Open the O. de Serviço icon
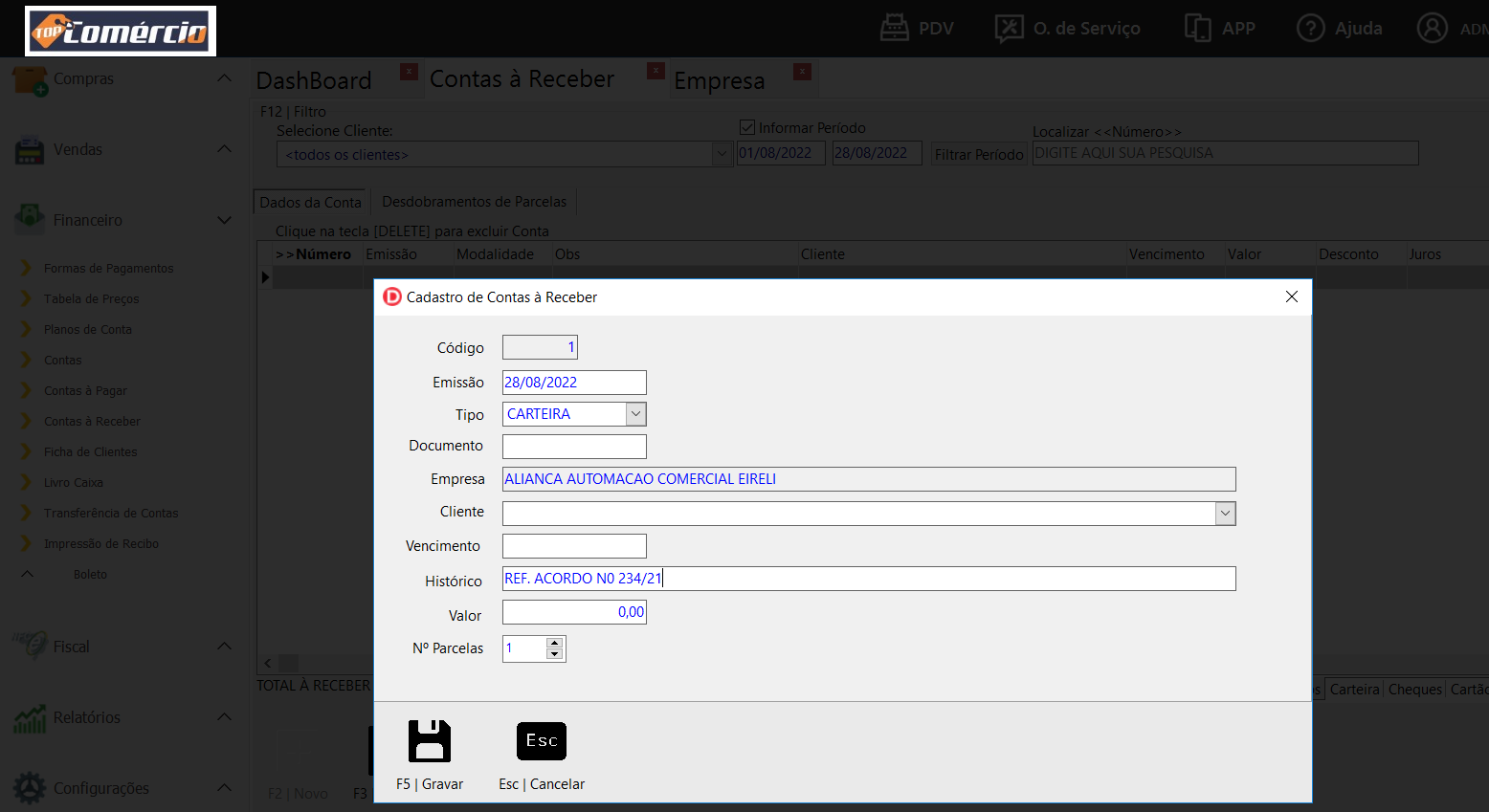 click(1010, 28)
